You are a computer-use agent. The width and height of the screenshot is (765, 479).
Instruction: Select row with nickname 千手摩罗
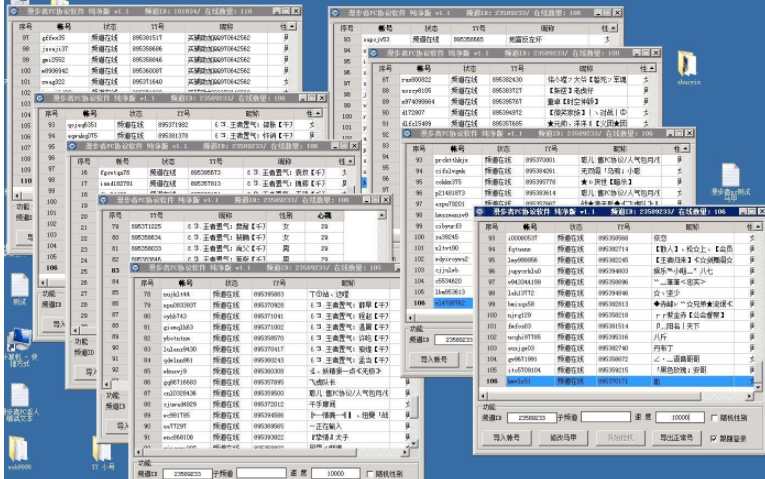(271, 404)
